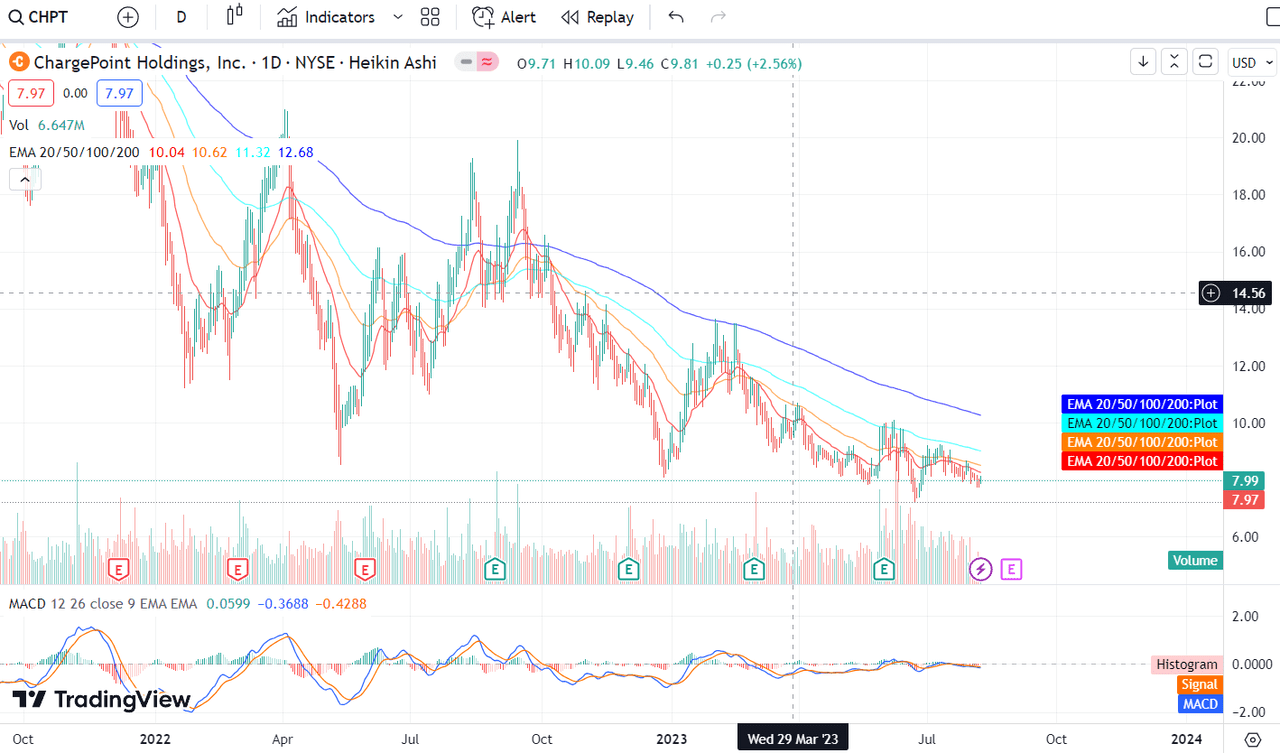
Task: Click the 10.04 EMA legend value
Action: [166, 152]
